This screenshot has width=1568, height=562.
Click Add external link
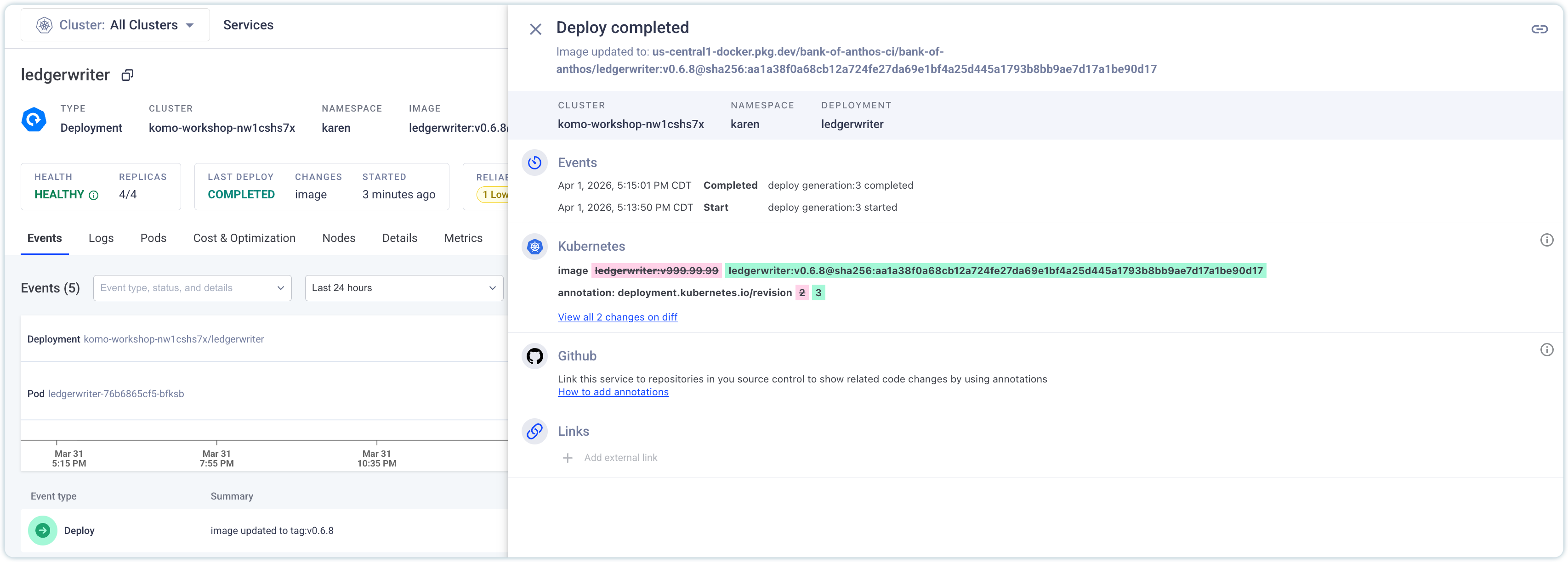[x=620, y=458]
